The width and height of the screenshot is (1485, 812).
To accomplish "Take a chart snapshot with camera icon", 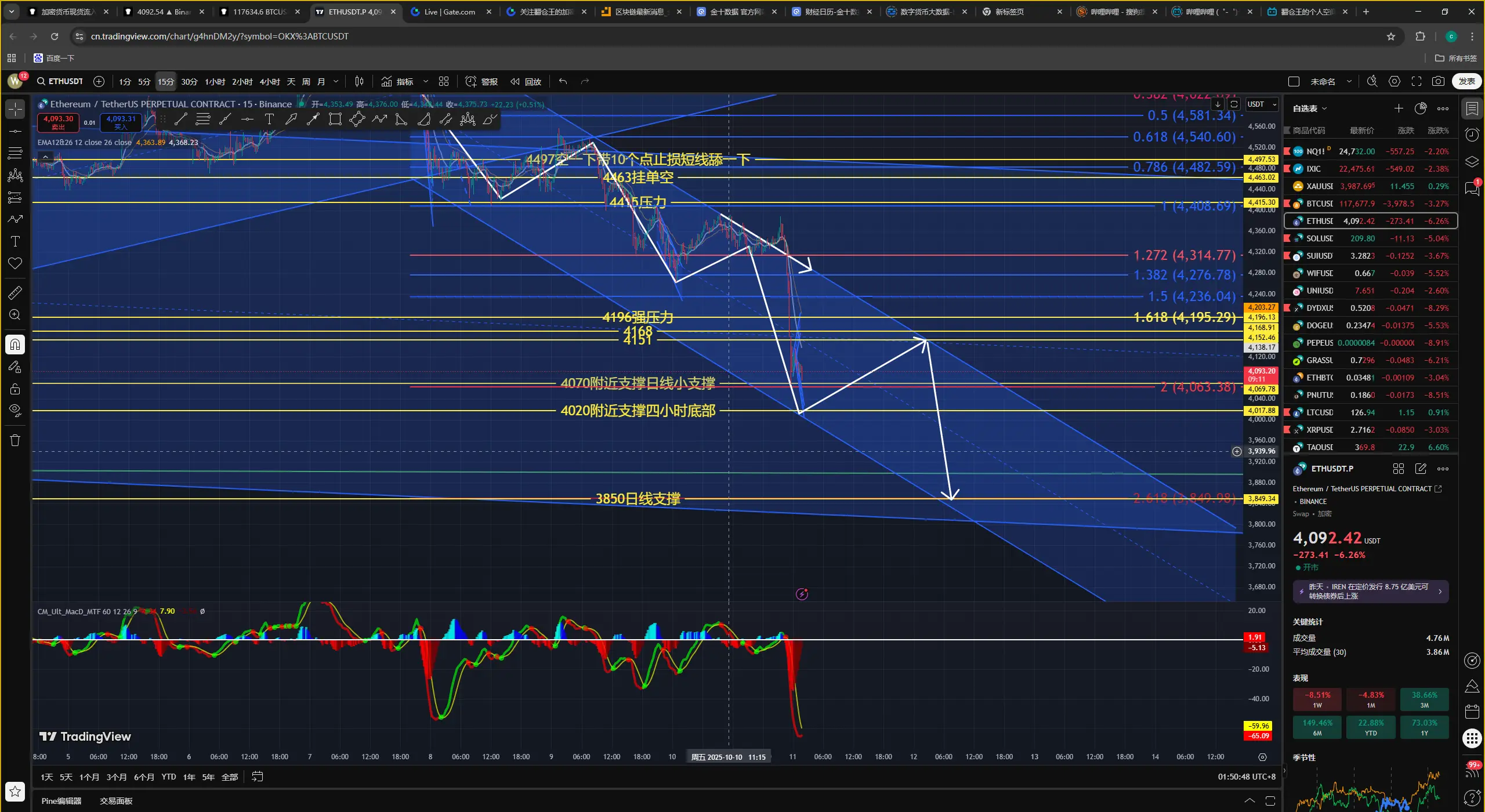I will coord(1438,82).
